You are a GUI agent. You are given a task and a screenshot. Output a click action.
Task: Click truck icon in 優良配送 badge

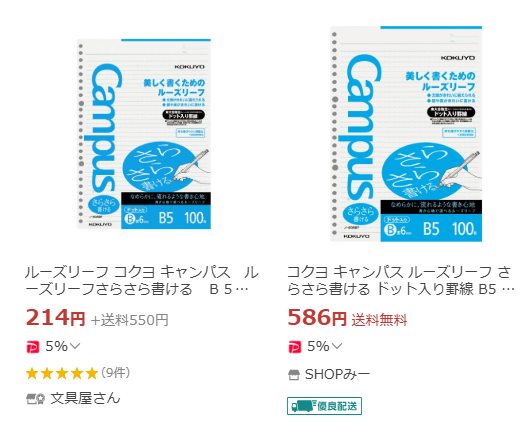pyautogui.click(x=303, y=406)
